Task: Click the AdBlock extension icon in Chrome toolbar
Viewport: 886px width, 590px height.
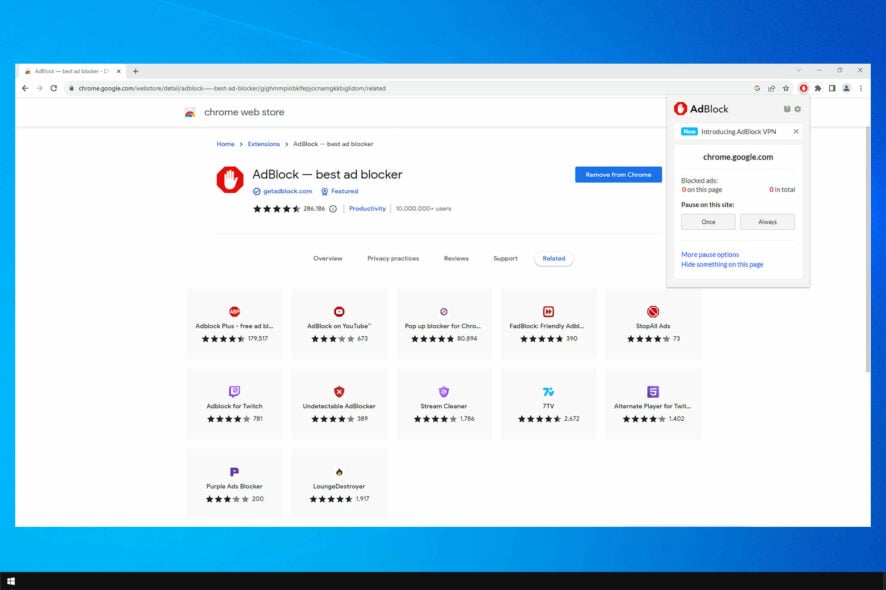Action: 803,88
